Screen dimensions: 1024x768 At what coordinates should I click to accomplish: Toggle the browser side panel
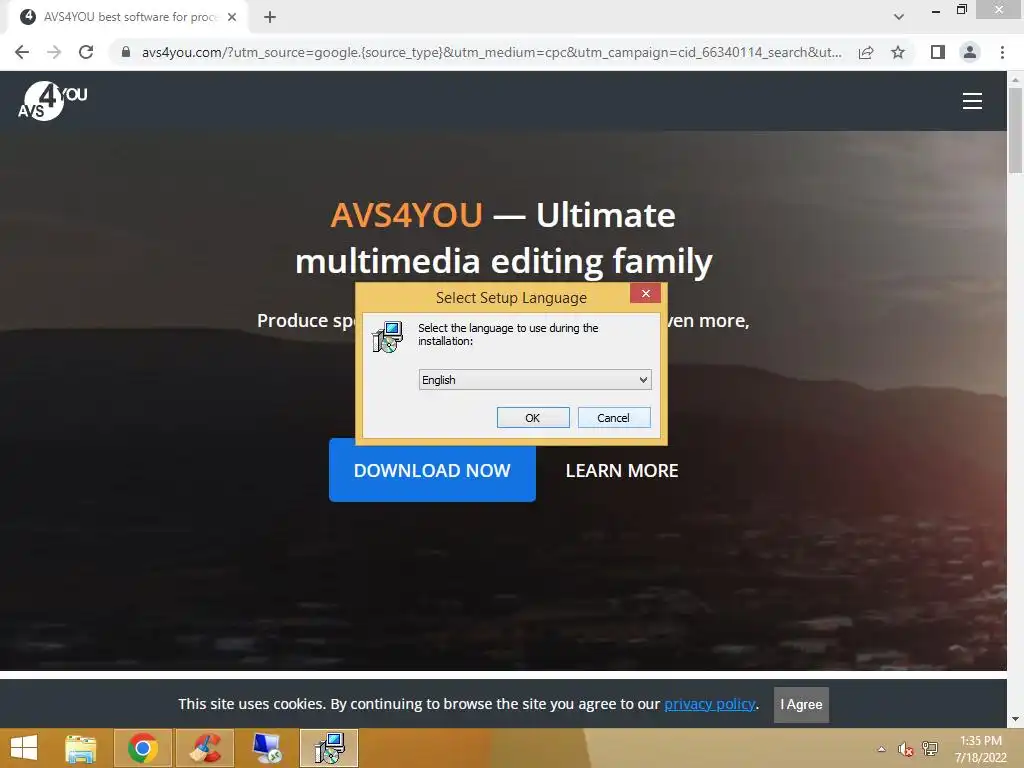coord(937,52)
